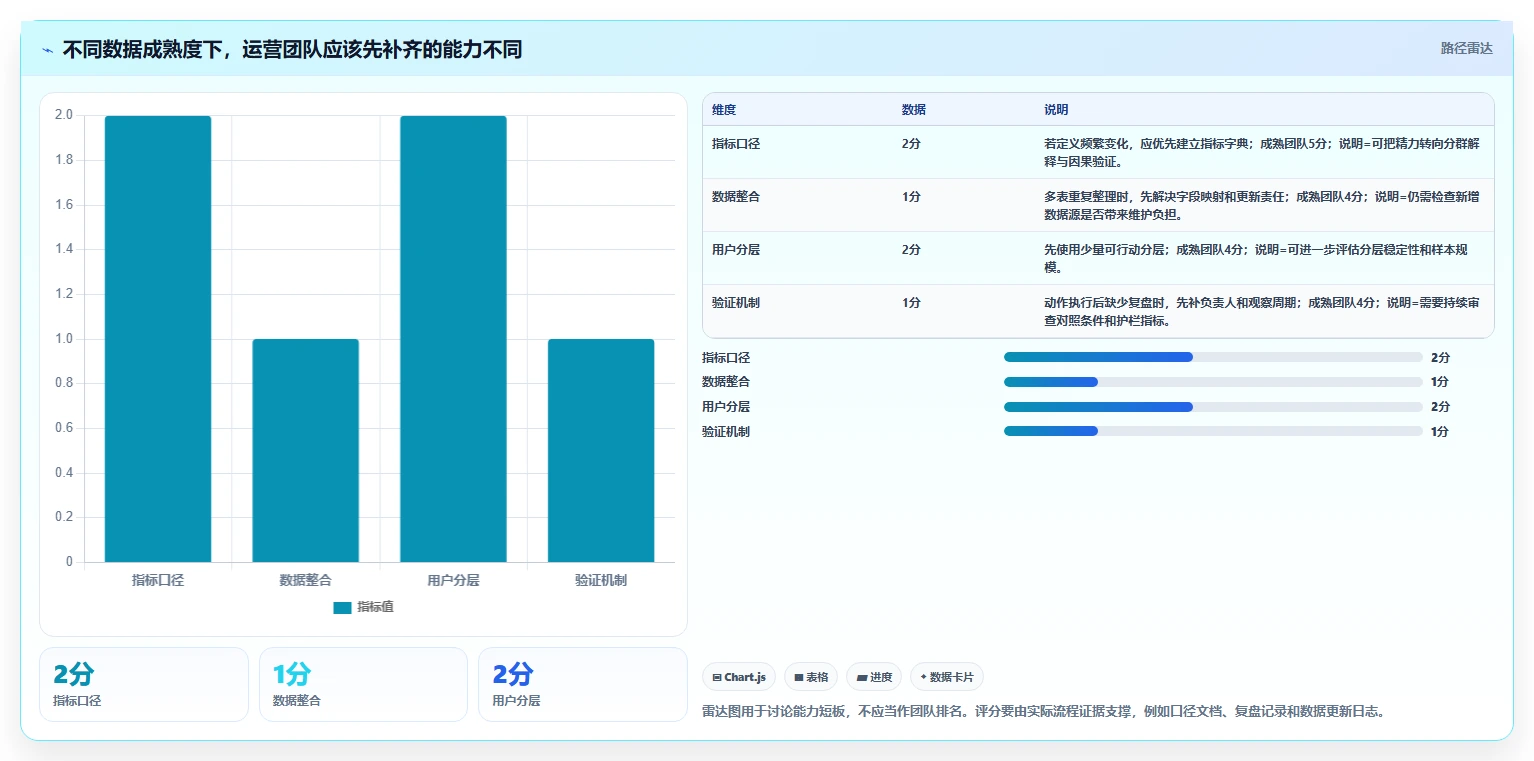Click the 用户分层 bar in the chart

click(453, 339)
